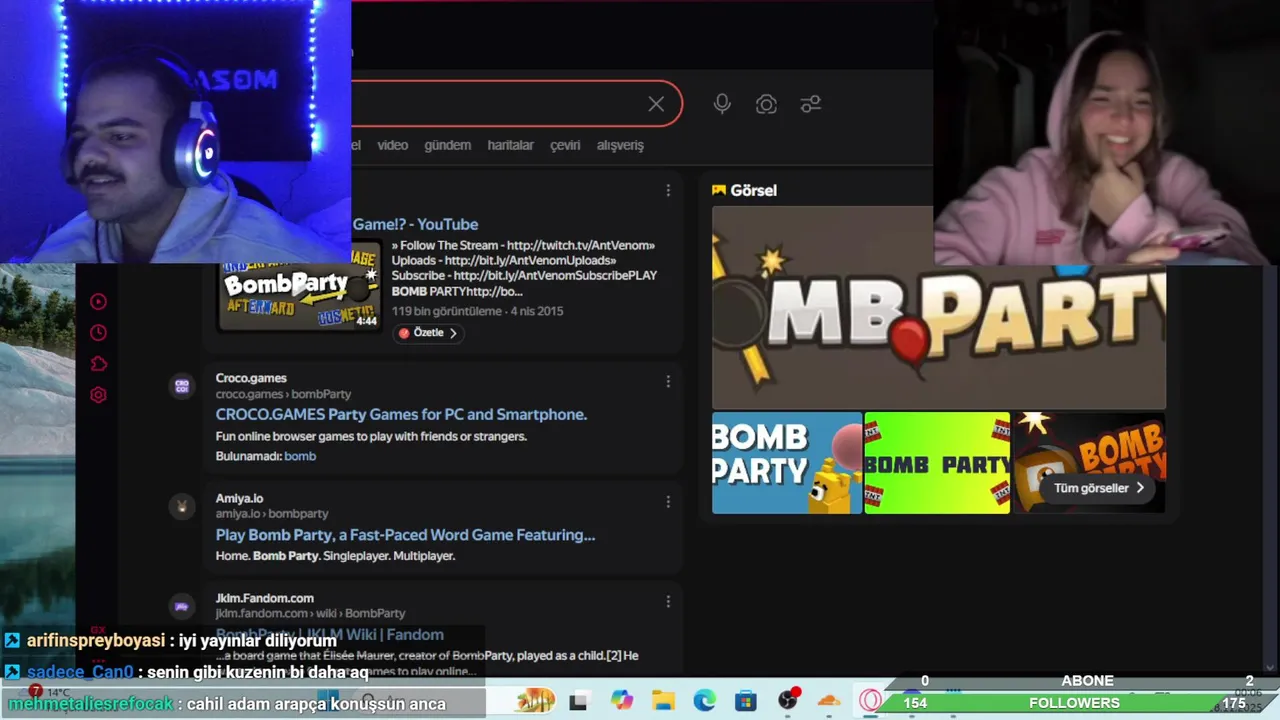1280x720 pixels.
Task: Click the 'bomb' missing-term link
Action: click(300, 456)
